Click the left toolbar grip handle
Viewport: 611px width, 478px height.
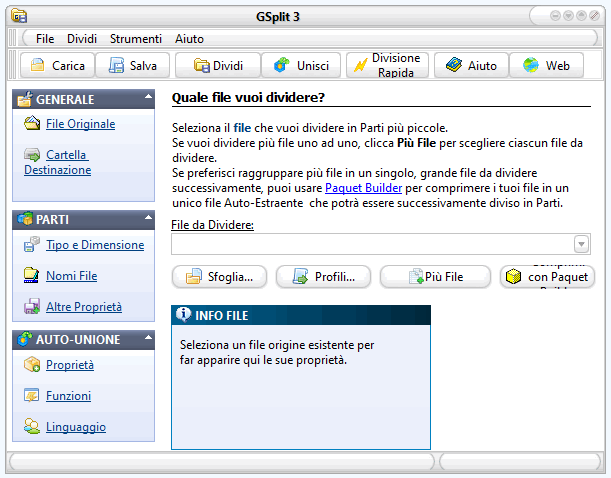click(12, 65)
